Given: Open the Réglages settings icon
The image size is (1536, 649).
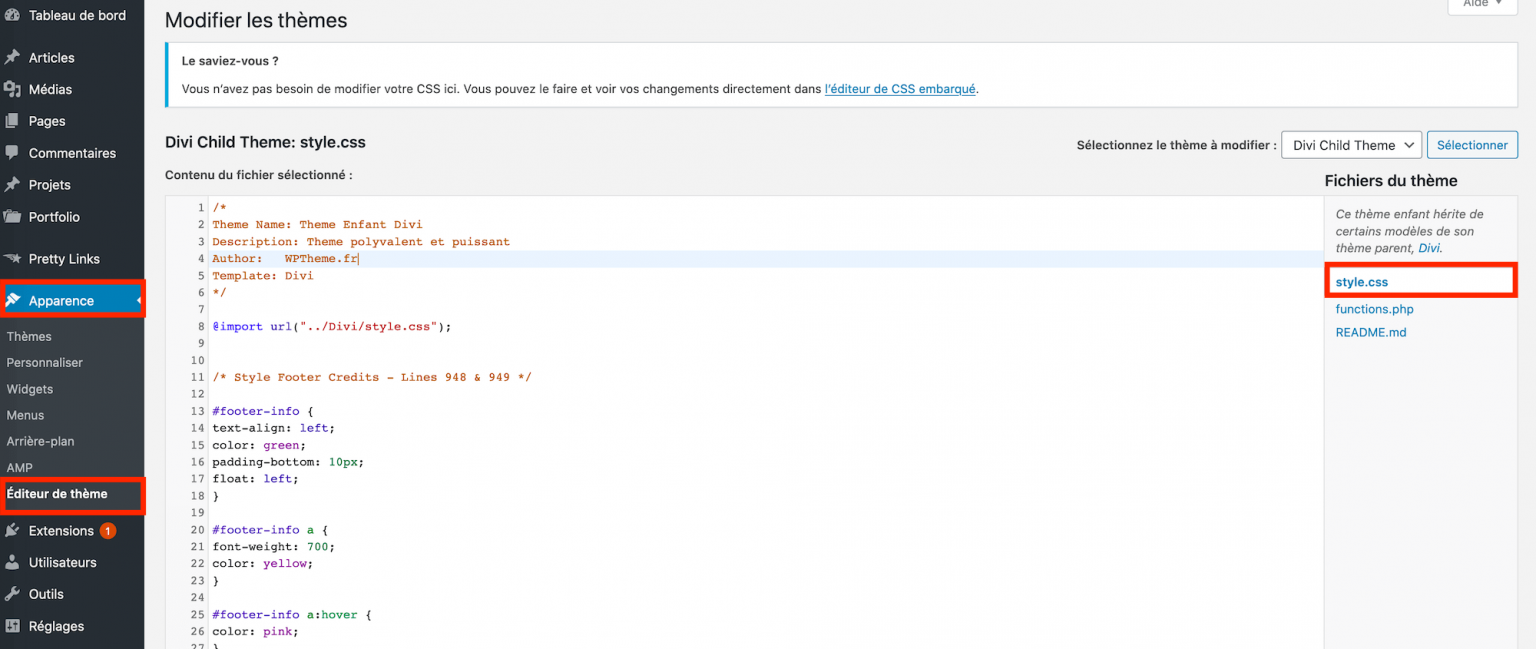Looking at the screenshot, I should pos(14,626).
